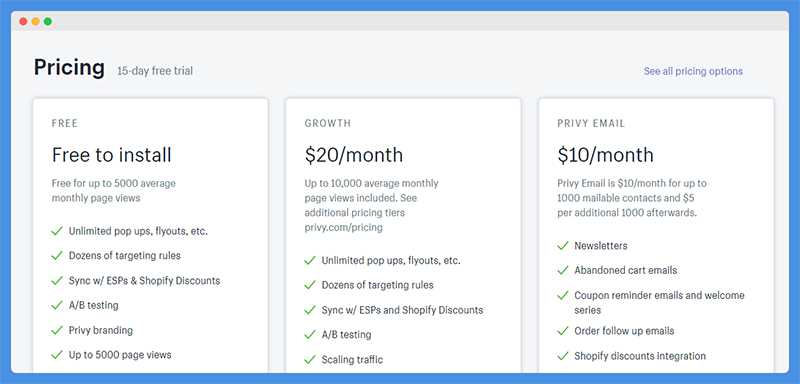Screen dimensions: 800x384
Task: Click the Privy branding feature text
Action: click(101, 330)
